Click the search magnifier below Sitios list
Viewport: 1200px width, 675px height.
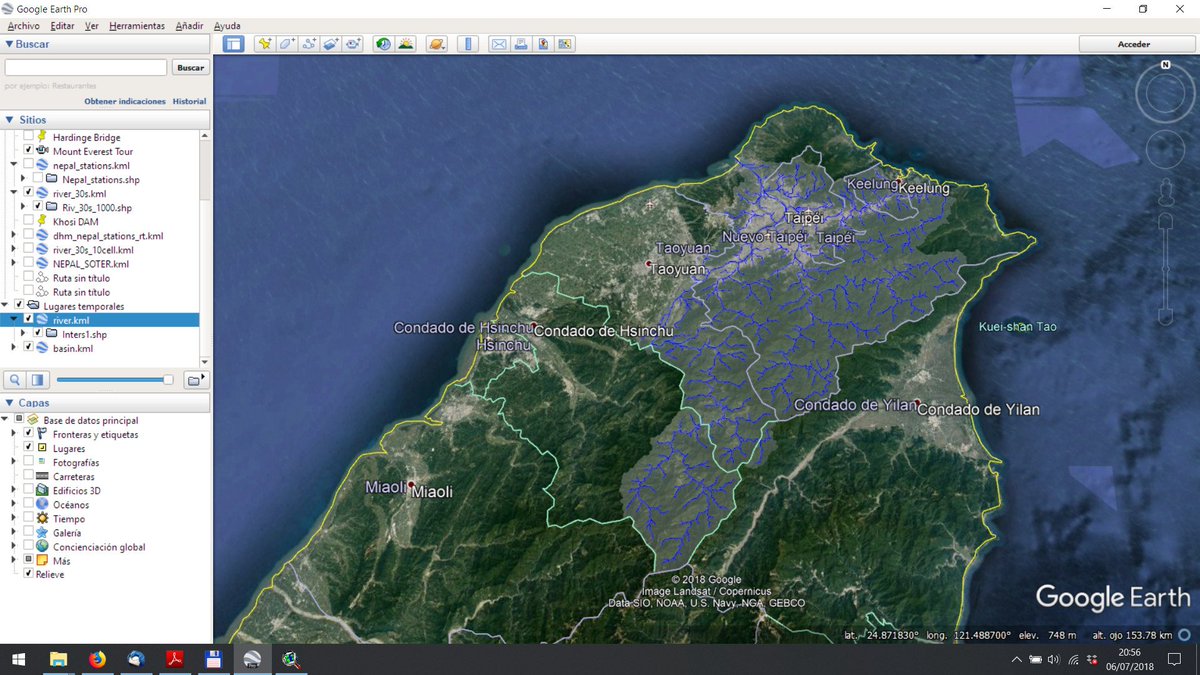coord(15,380)
